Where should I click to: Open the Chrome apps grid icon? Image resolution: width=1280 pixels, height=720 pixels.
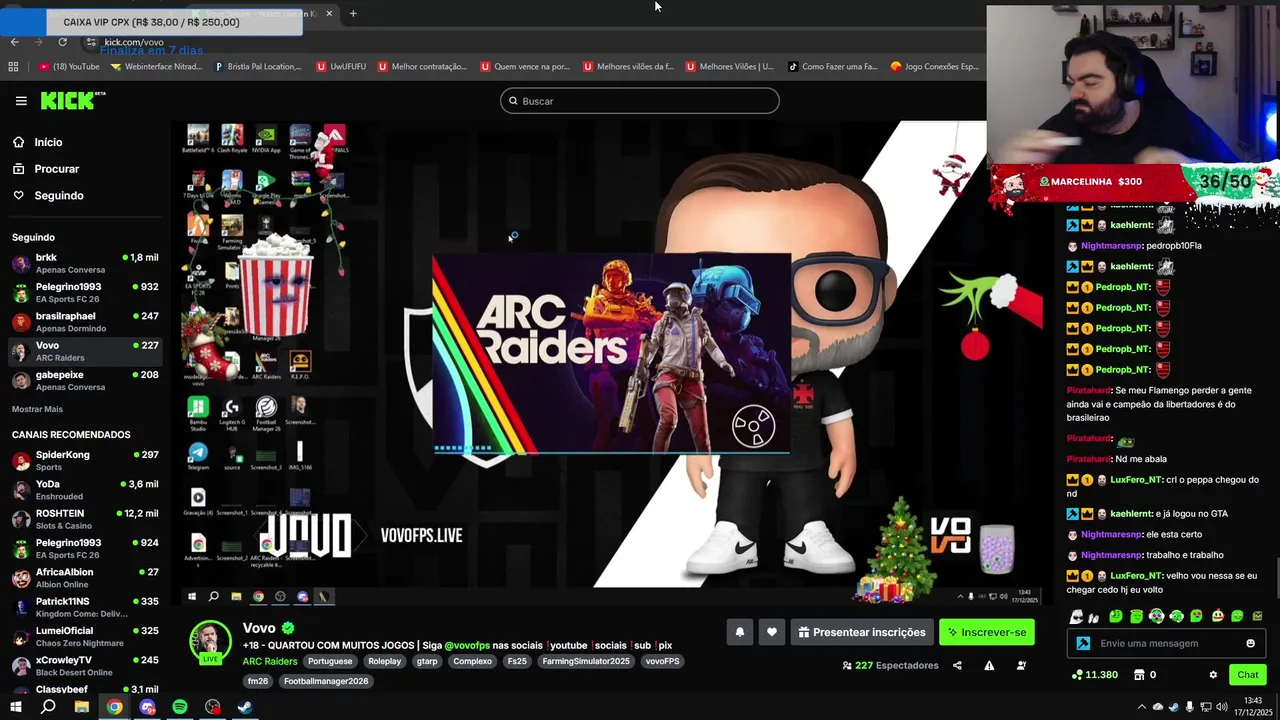pyautogui.click(x=13, y=67)
